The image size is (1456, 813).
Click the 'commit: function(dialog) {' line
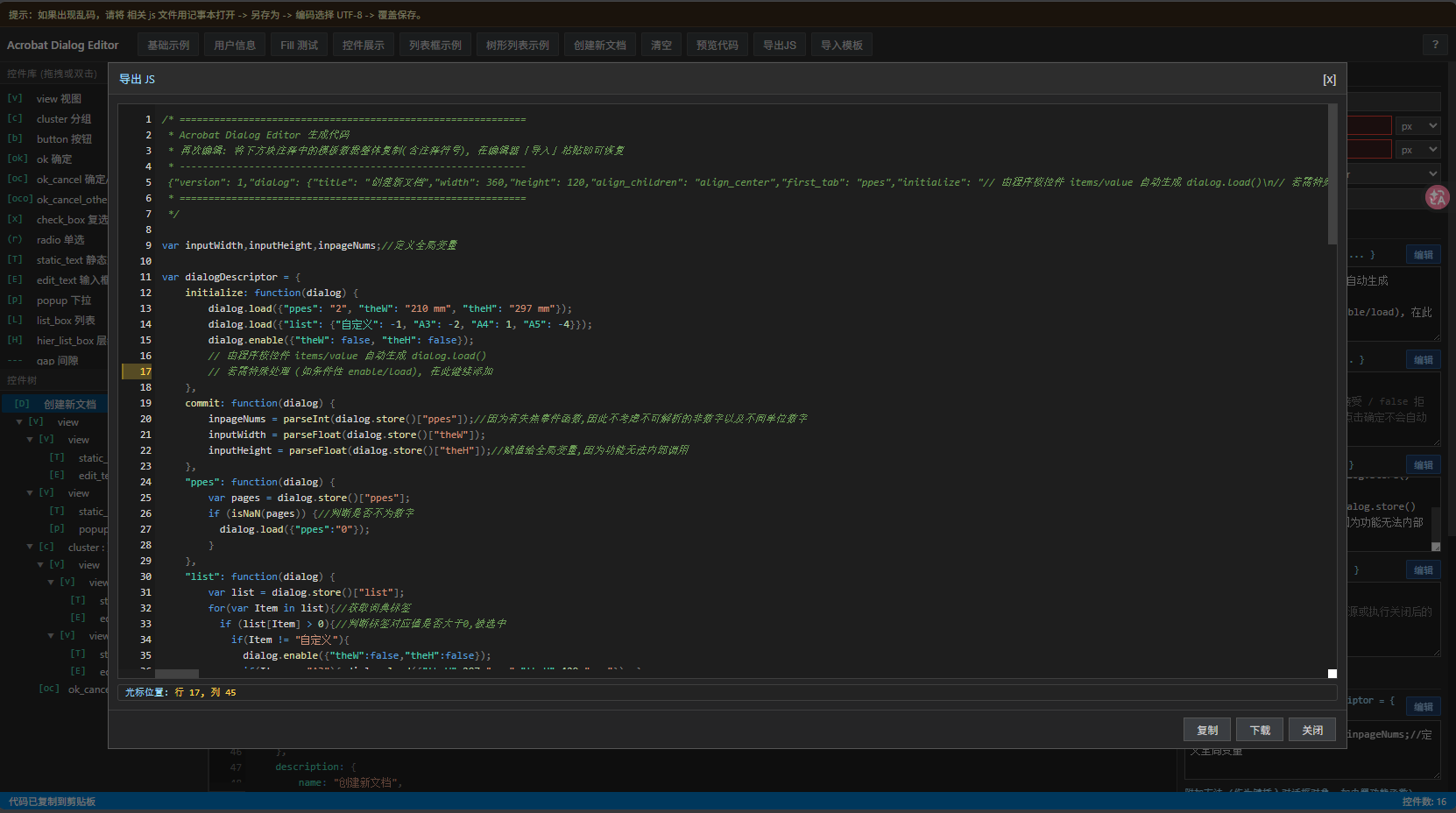[x=260, y=403]
